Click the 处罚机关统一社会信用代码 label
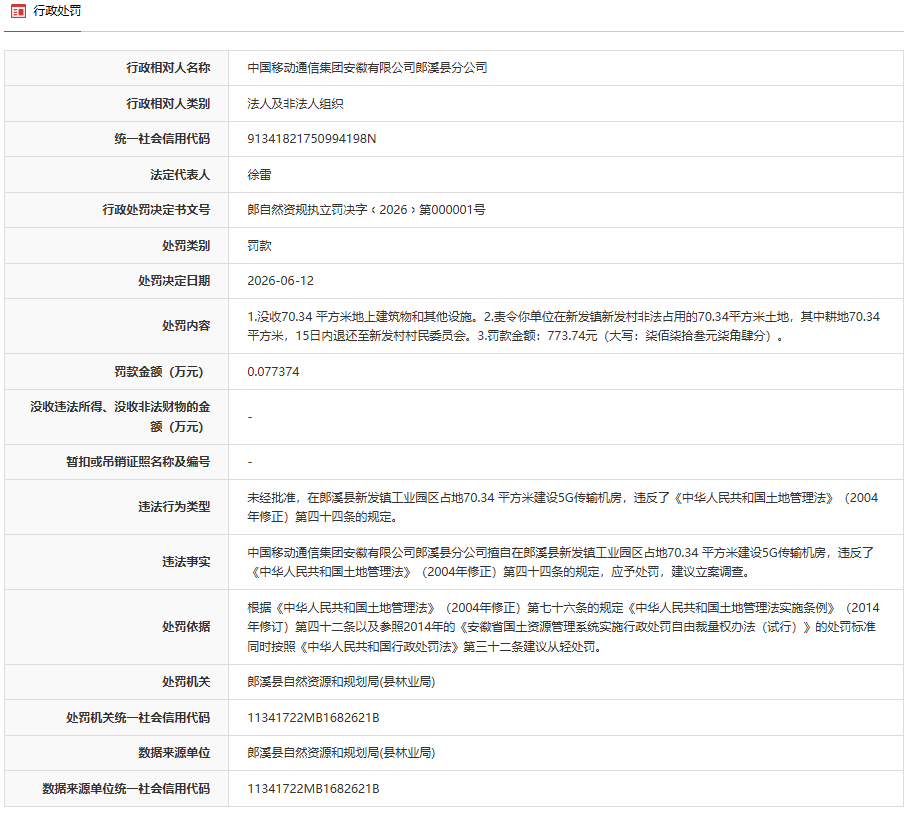 pos(138,718)
